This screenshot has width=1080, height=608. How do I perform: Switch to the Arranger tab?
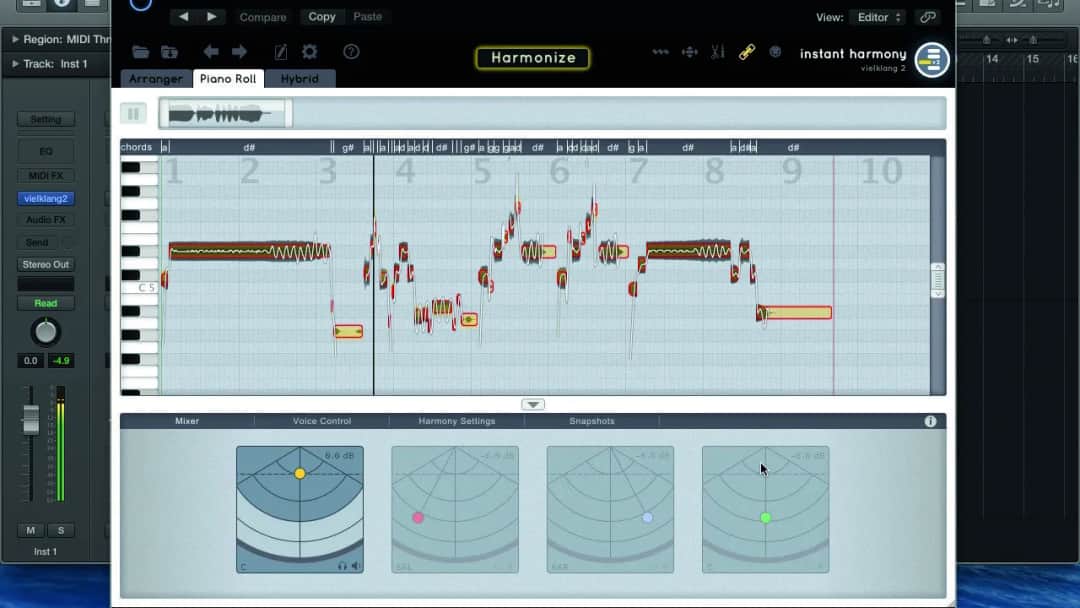pos(156,79)
